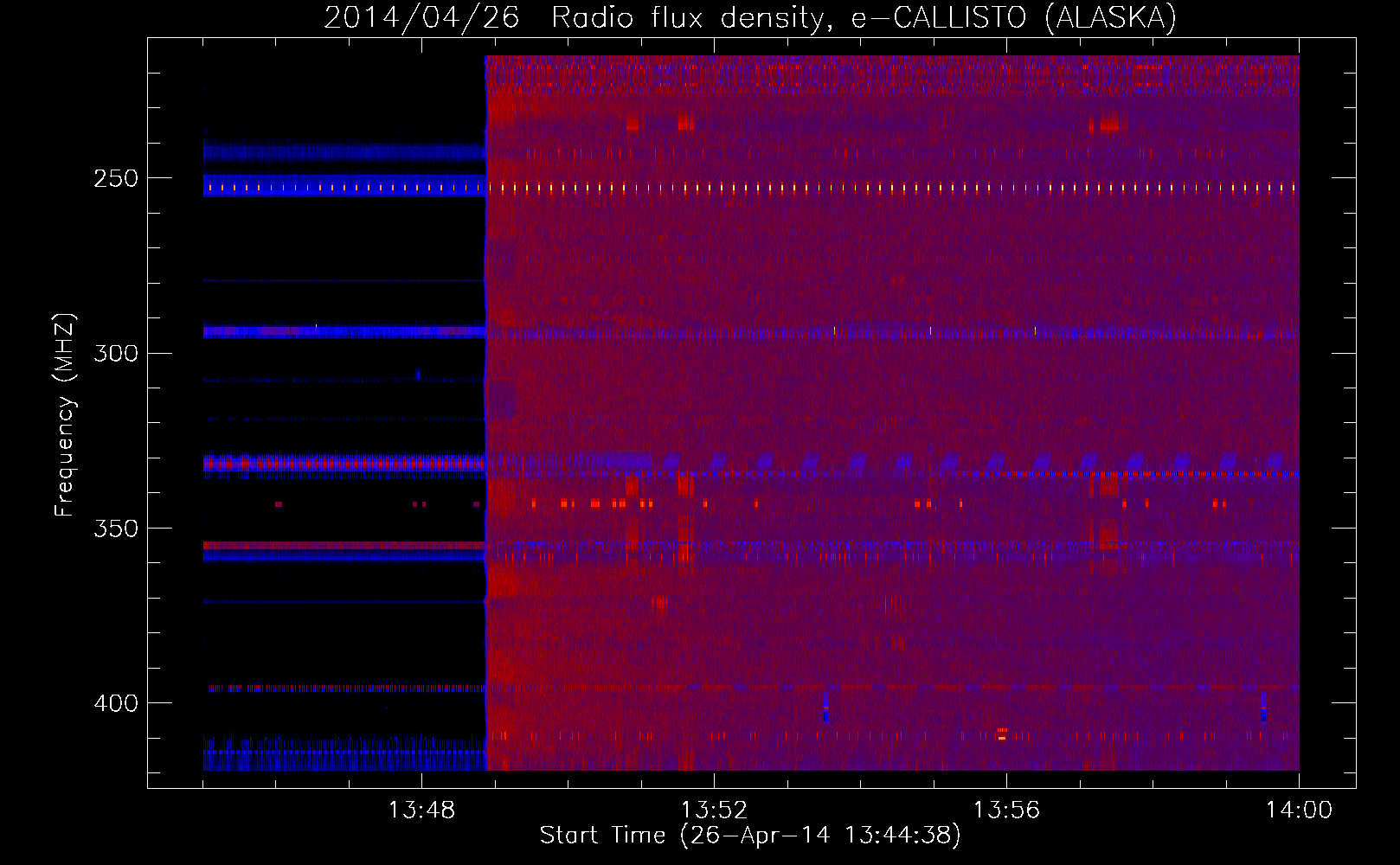
Task: Click the 13:52 time tick label
Action: pyautogui.click(x=714, y=810)
